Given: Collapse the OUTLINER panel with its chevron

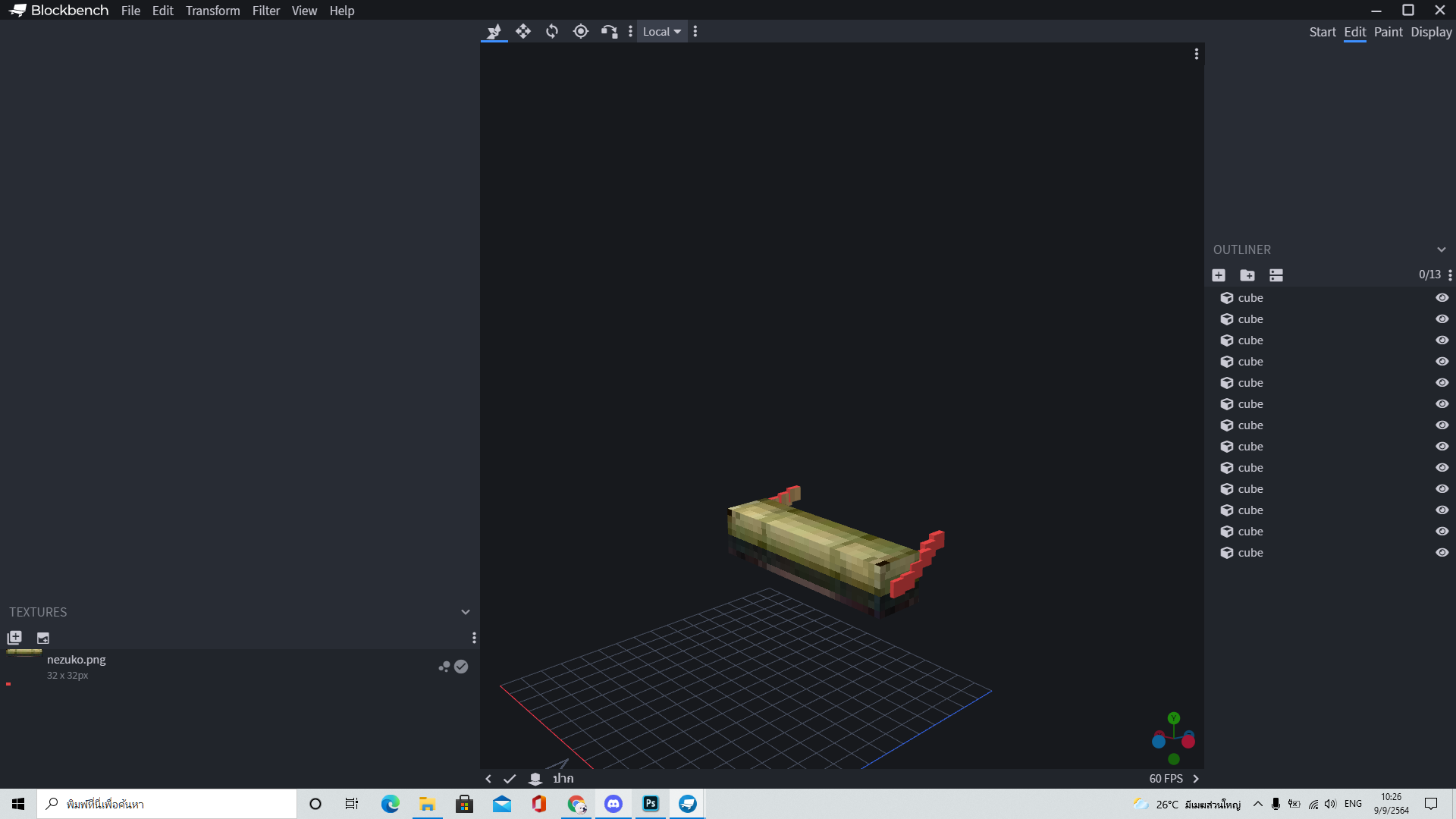Looking at the screenshot, I should click(1441, 249).
